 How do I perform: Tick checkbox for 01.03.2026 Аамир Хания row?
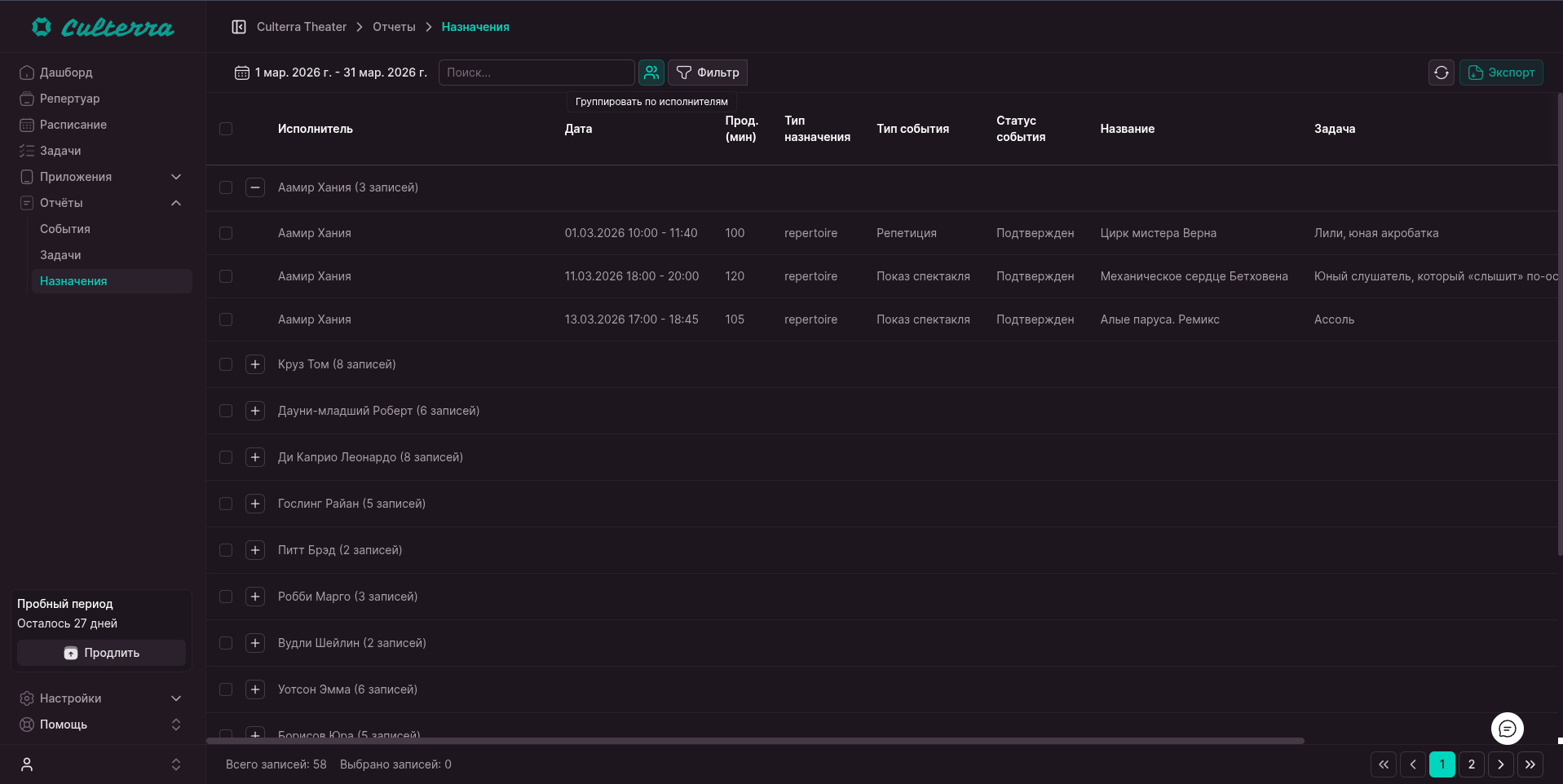pos(226,233)
